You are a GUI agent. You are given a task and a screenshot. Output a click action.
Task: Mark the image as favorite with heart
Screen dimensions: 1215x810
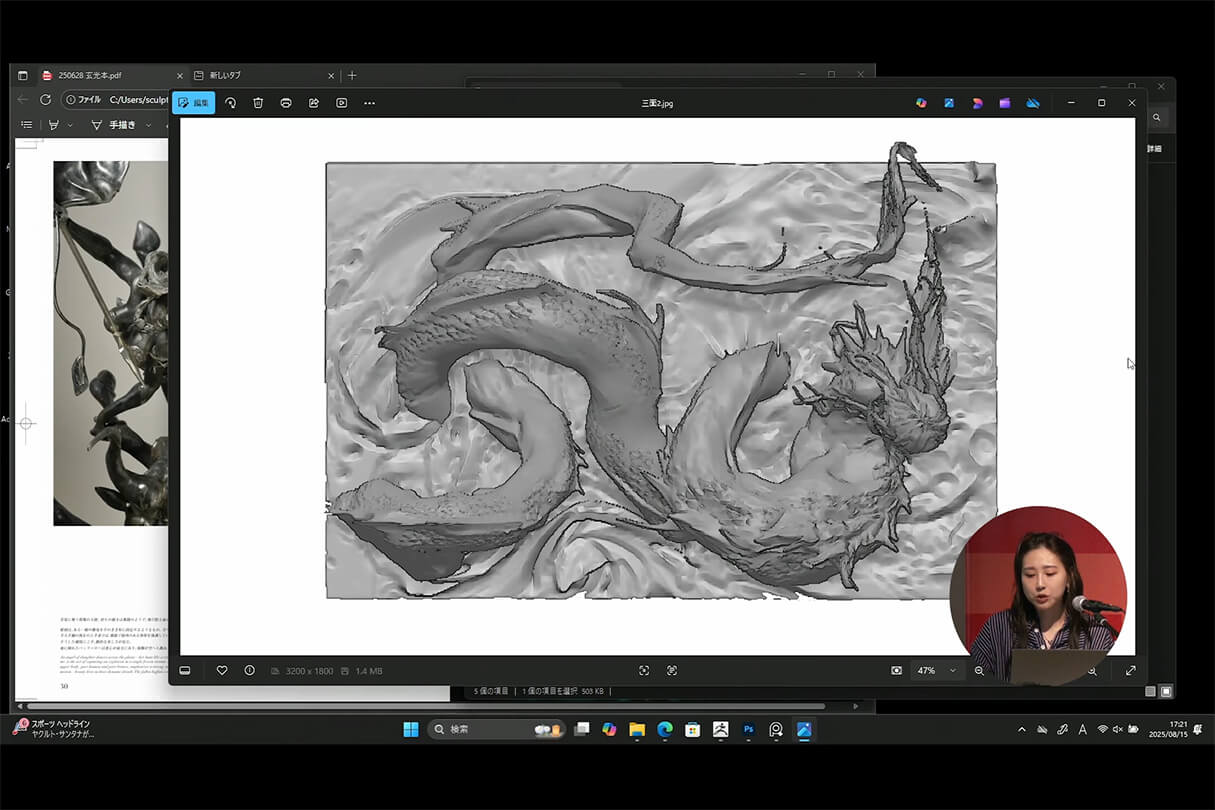click(222, 670)
